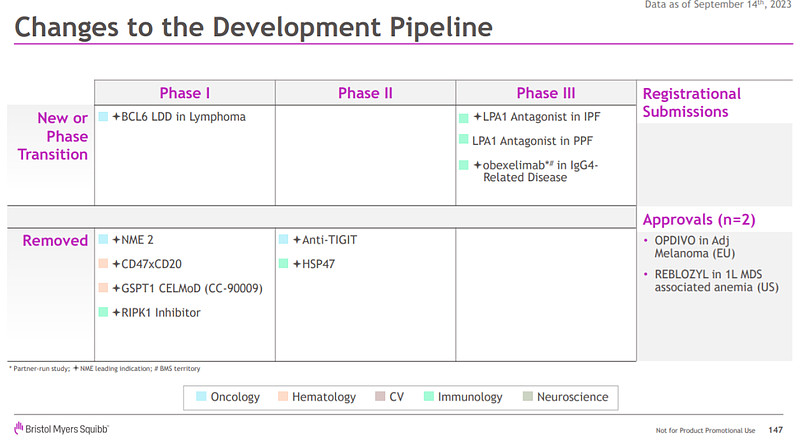Select the Phase I column header
The image size is (800, 441).
pos(185,93)
